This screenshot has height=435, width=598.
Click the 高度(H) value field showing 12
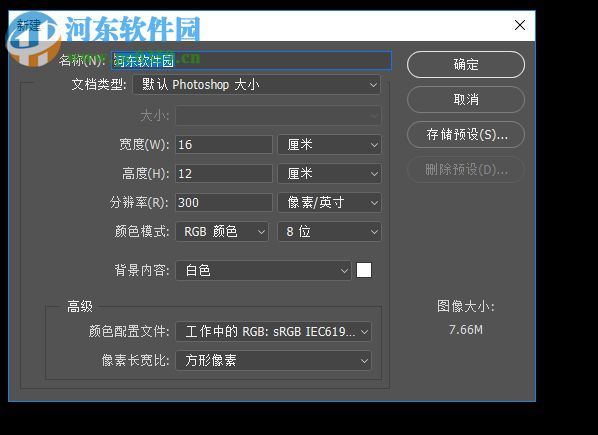pos(224,174)
